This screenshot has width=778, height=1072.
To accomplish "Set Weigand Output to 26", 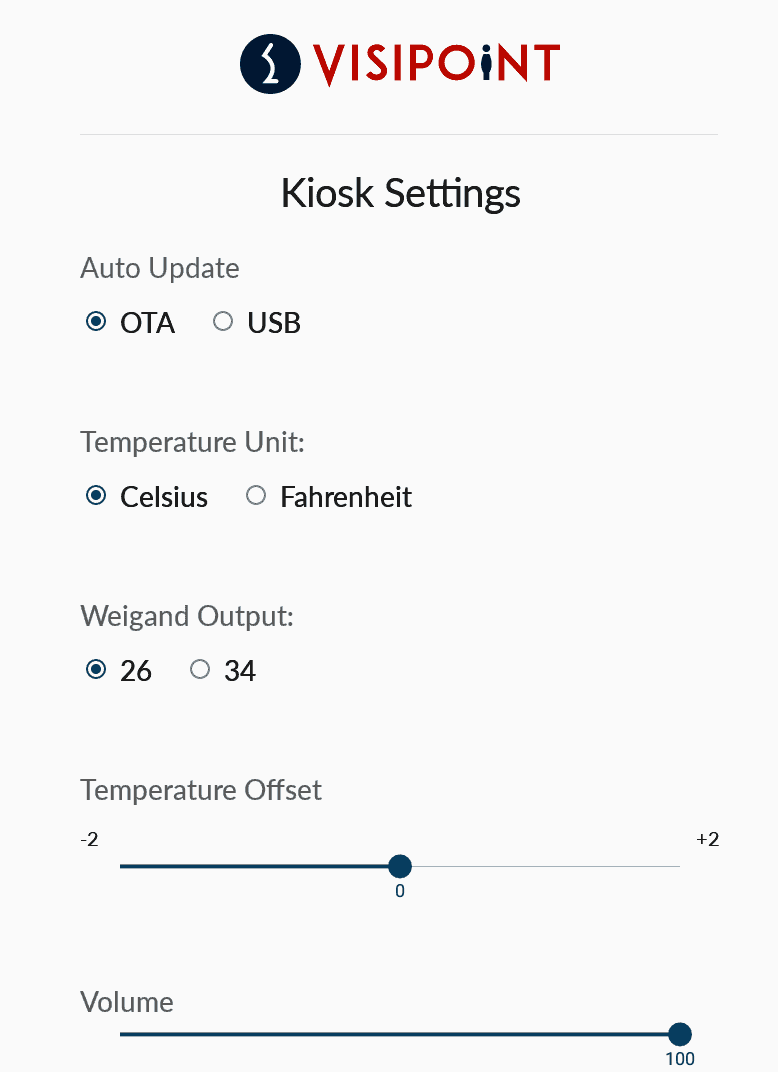I will coord(96,670).
